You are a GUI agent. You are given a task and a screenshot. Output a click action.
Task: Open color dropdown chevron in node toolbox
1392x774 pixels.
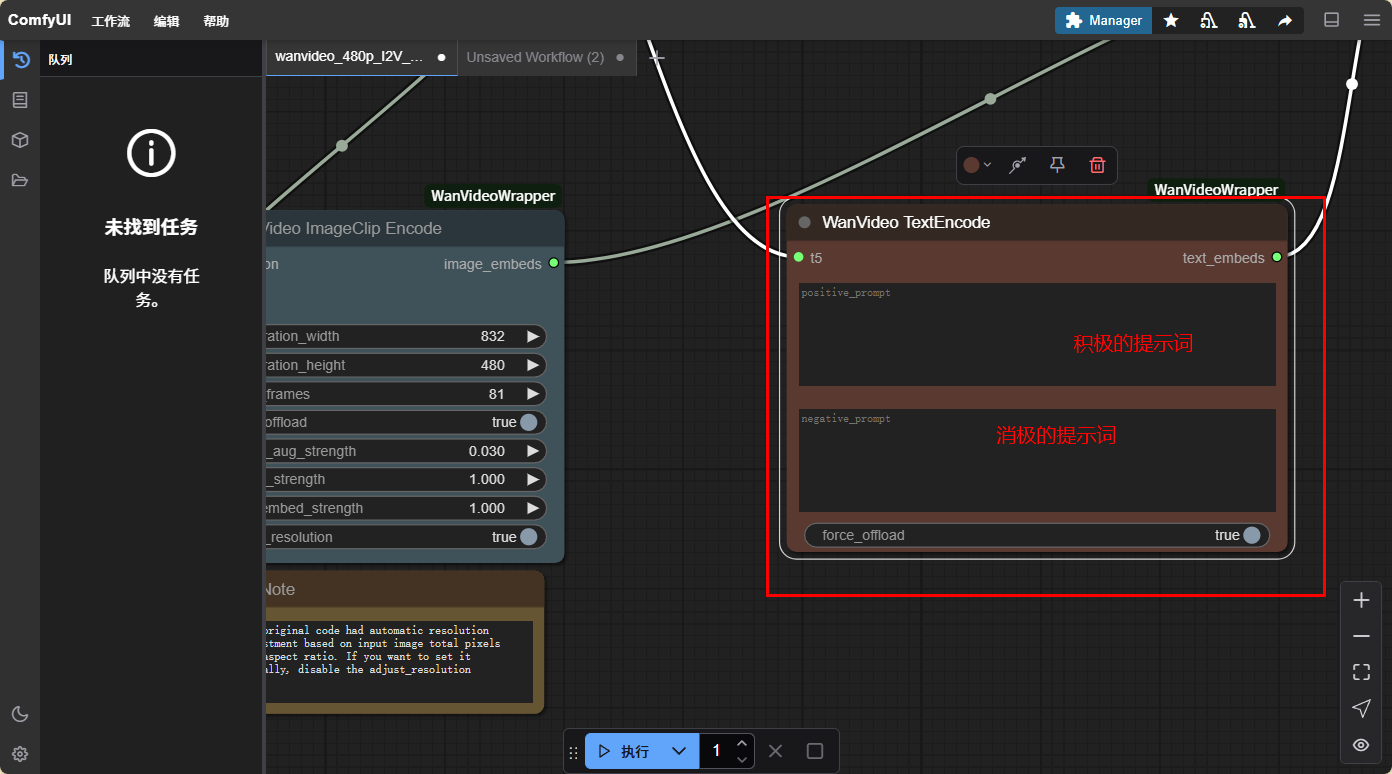987,165
